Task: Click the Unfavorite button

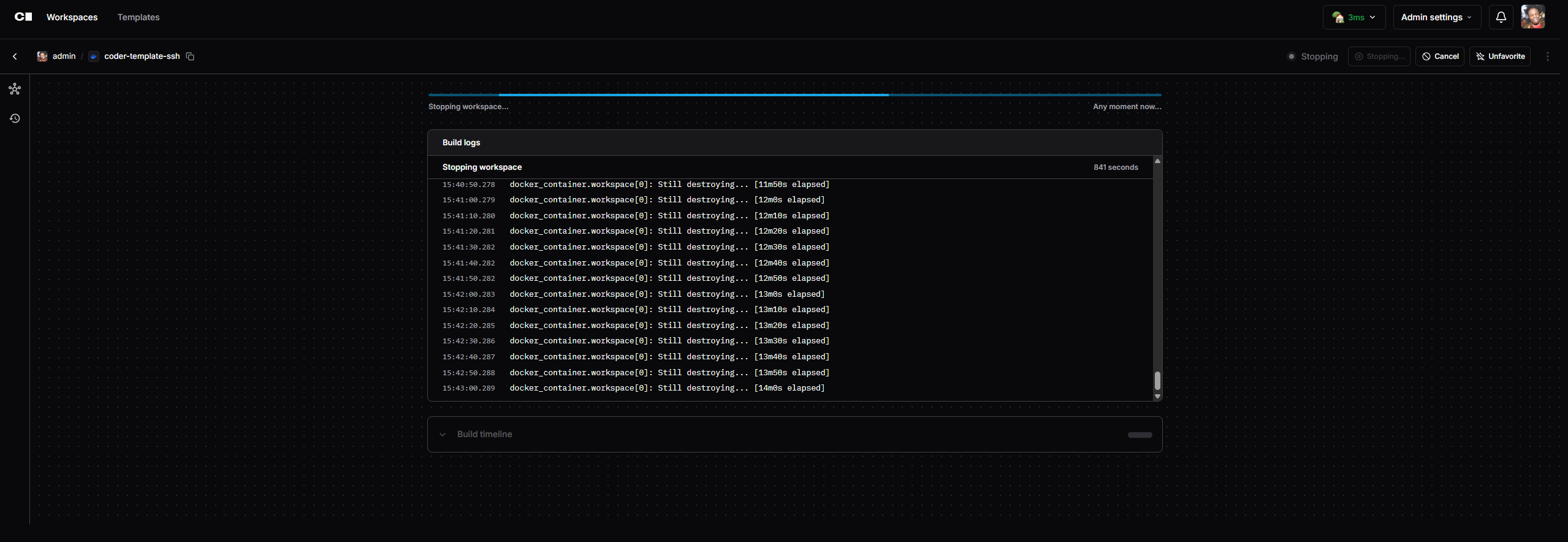Action: pyautogui.click(x=1500, y=56)
